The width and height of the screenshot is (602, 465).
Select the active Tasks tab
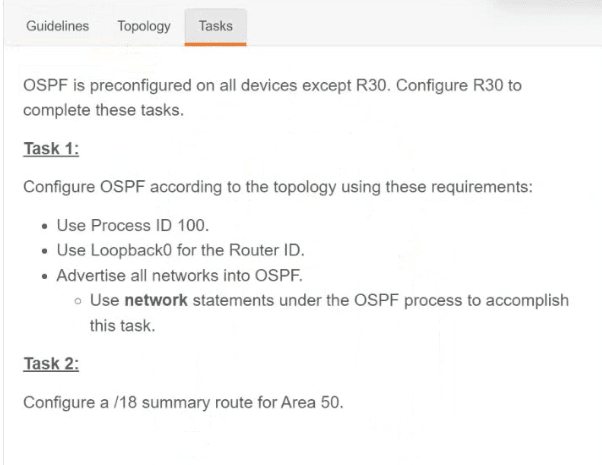[215, 26]
